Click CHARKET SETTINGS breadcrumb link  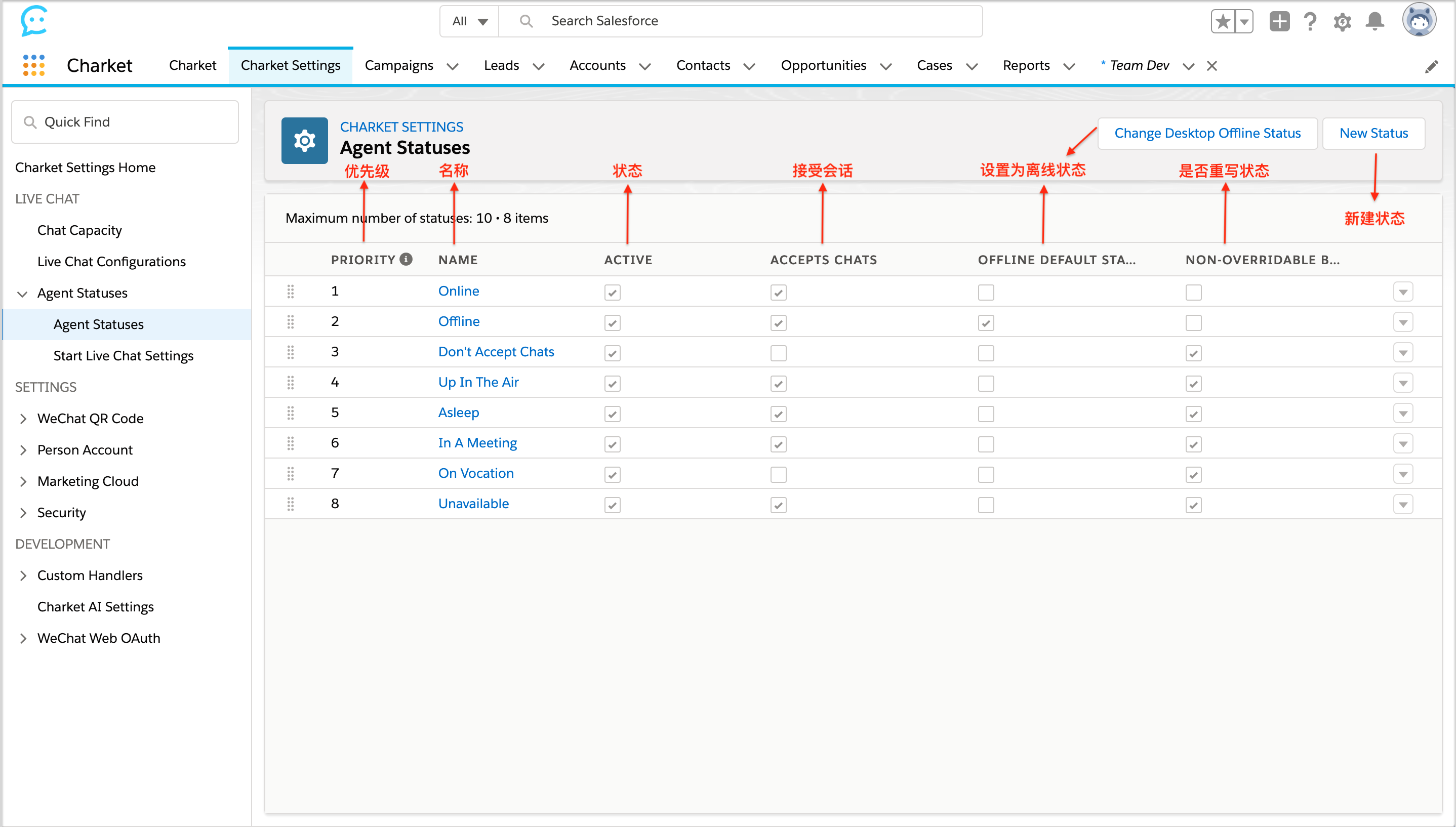tap(401, 127)
